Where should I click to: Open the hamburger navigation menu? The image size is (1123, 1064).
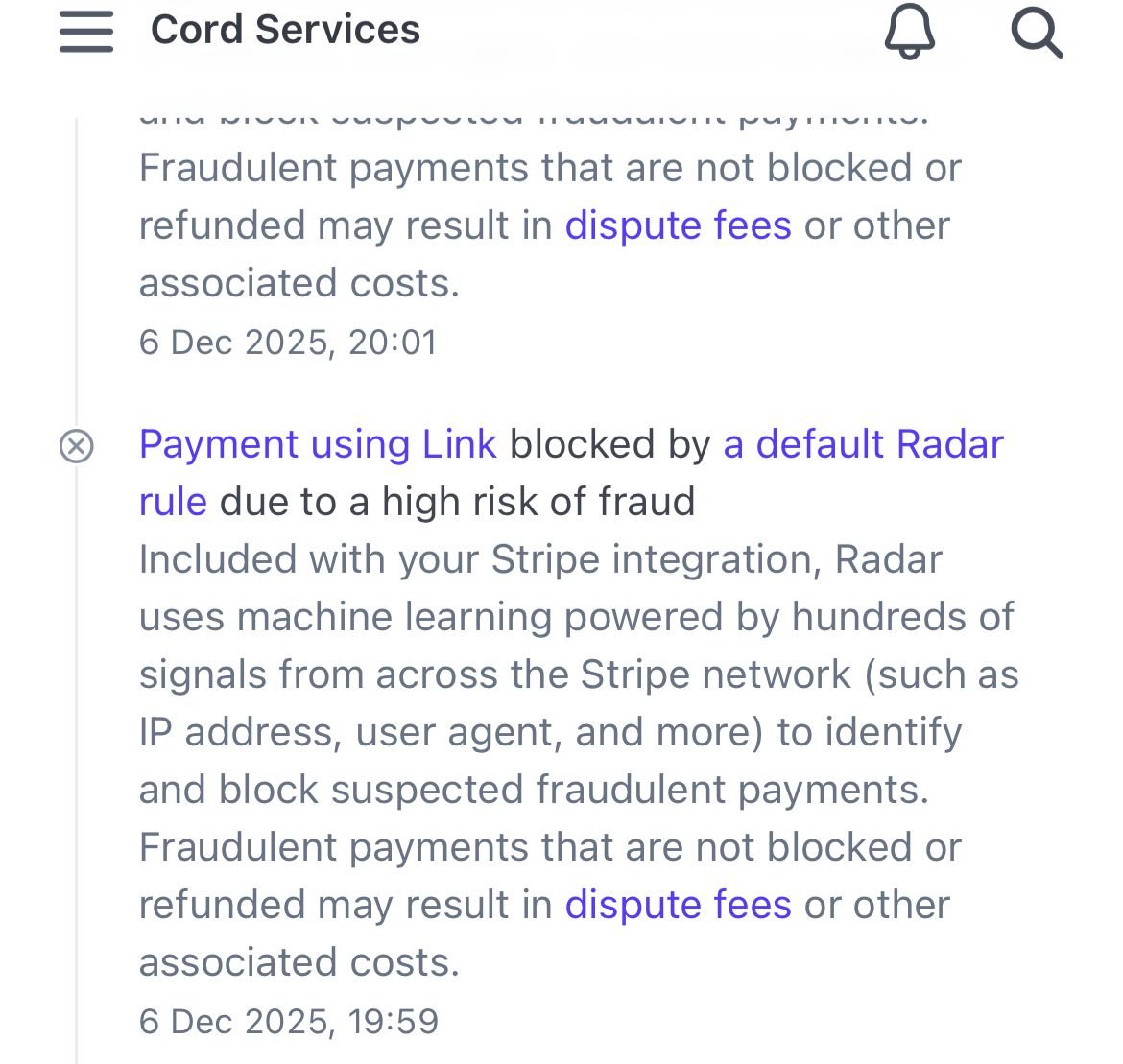pyautogui.click(x=86, y=32)
